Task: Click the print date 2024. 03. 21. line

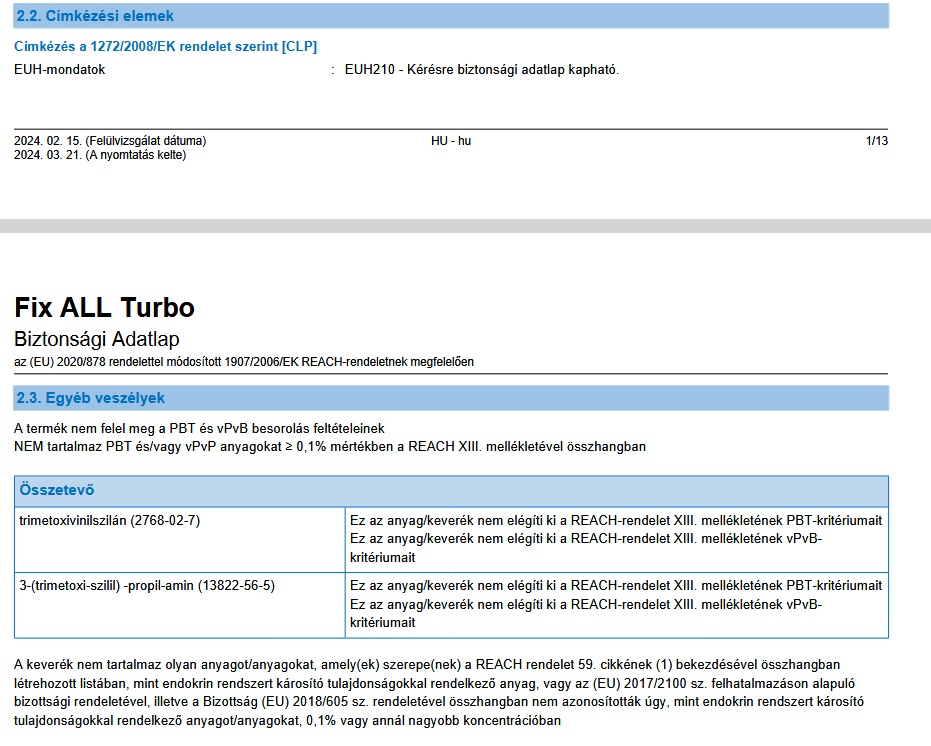Action: [100, 155]
